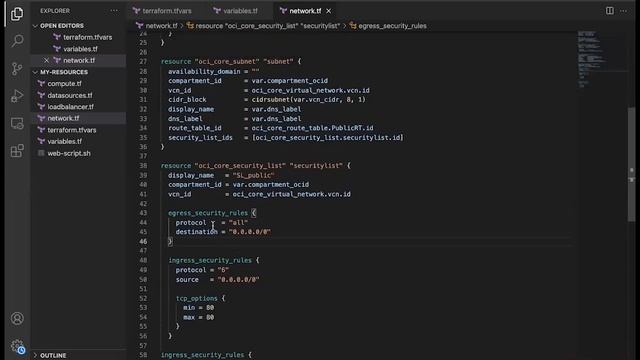
Task: Click the resource "oci_core_subnet" line
Action: [231, 62]
